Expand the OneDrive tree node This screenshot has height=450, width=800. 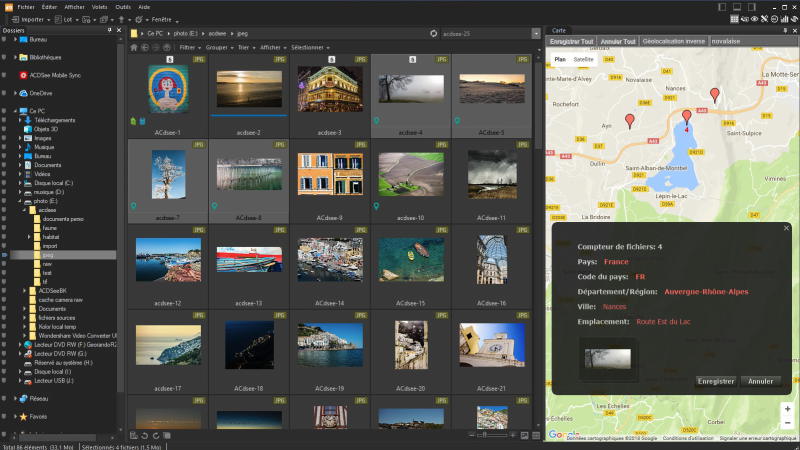pos(15,93)
